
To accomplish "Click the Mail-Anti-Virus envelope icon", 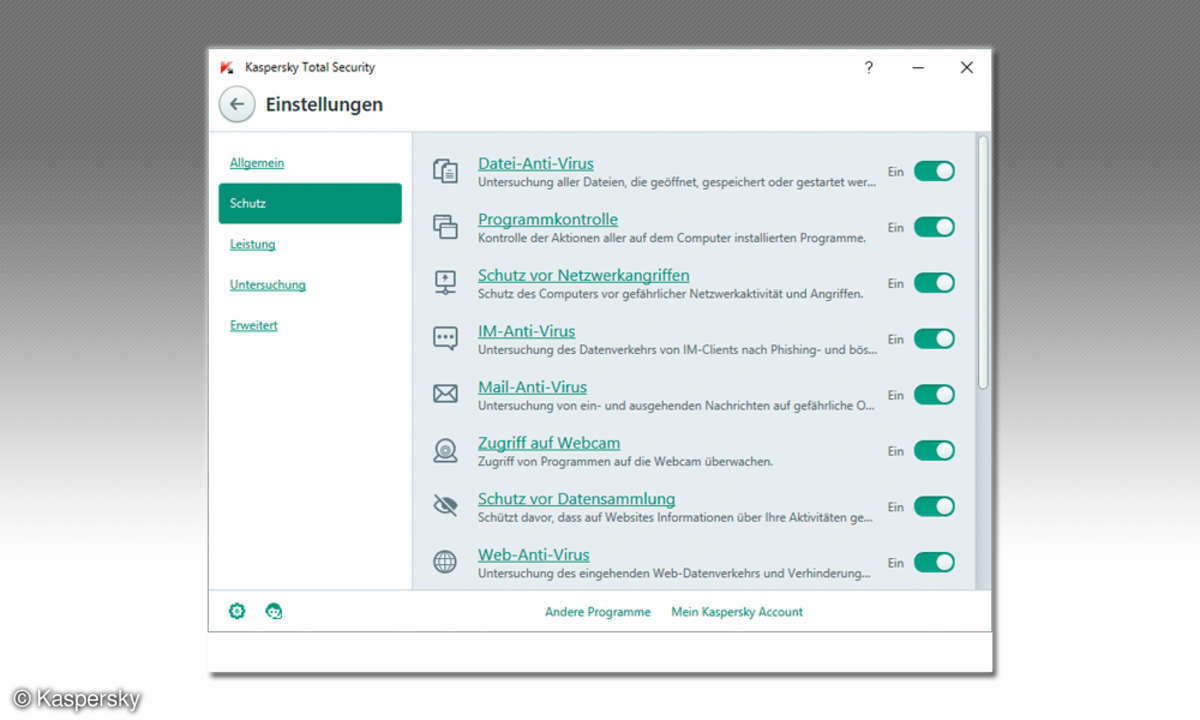I will click(x=445, y=394).
